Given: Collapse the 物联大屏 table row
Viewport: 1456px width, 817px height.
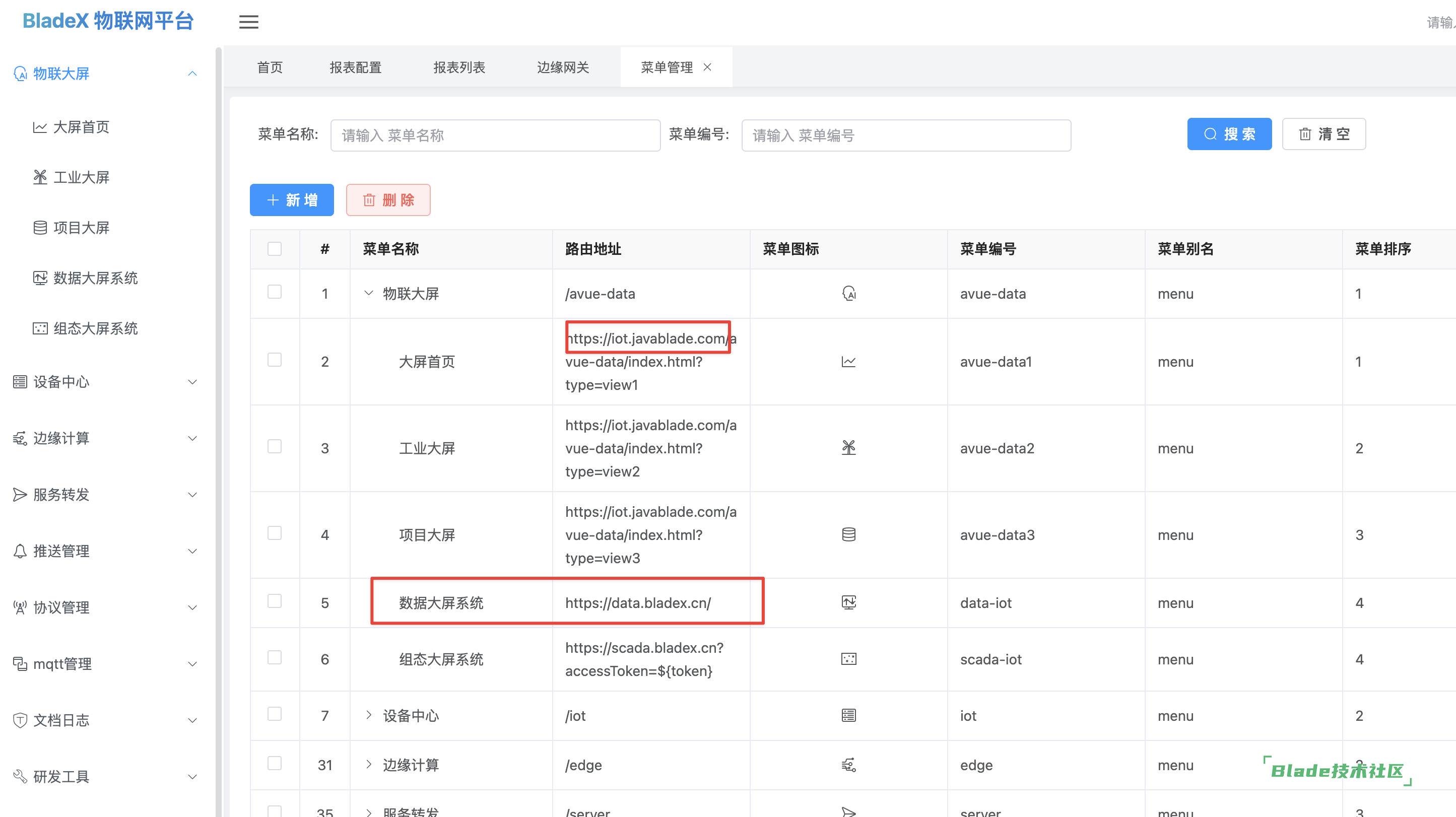Looking at the screenshot, I should (x=368, y=293).
